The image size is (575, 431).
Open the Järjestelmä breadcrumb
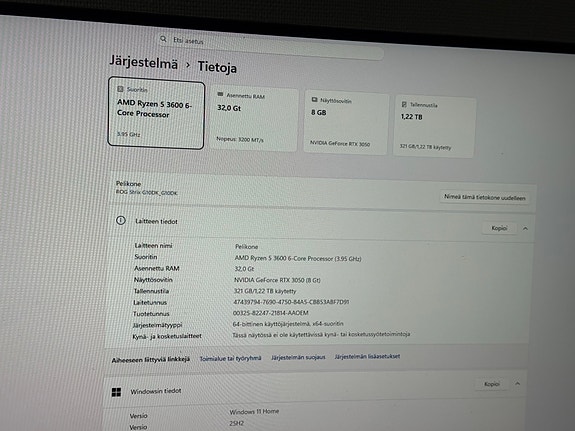point(144,62)
